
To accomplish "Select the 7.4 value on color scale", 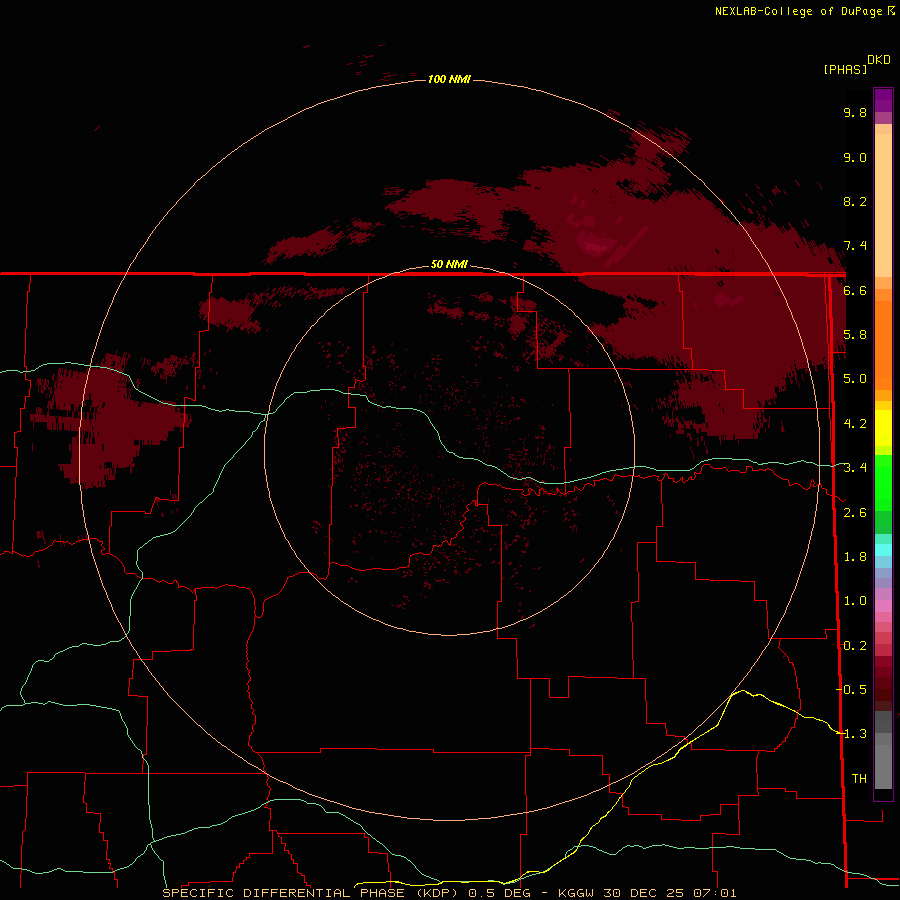I will (x=855, y=246).
